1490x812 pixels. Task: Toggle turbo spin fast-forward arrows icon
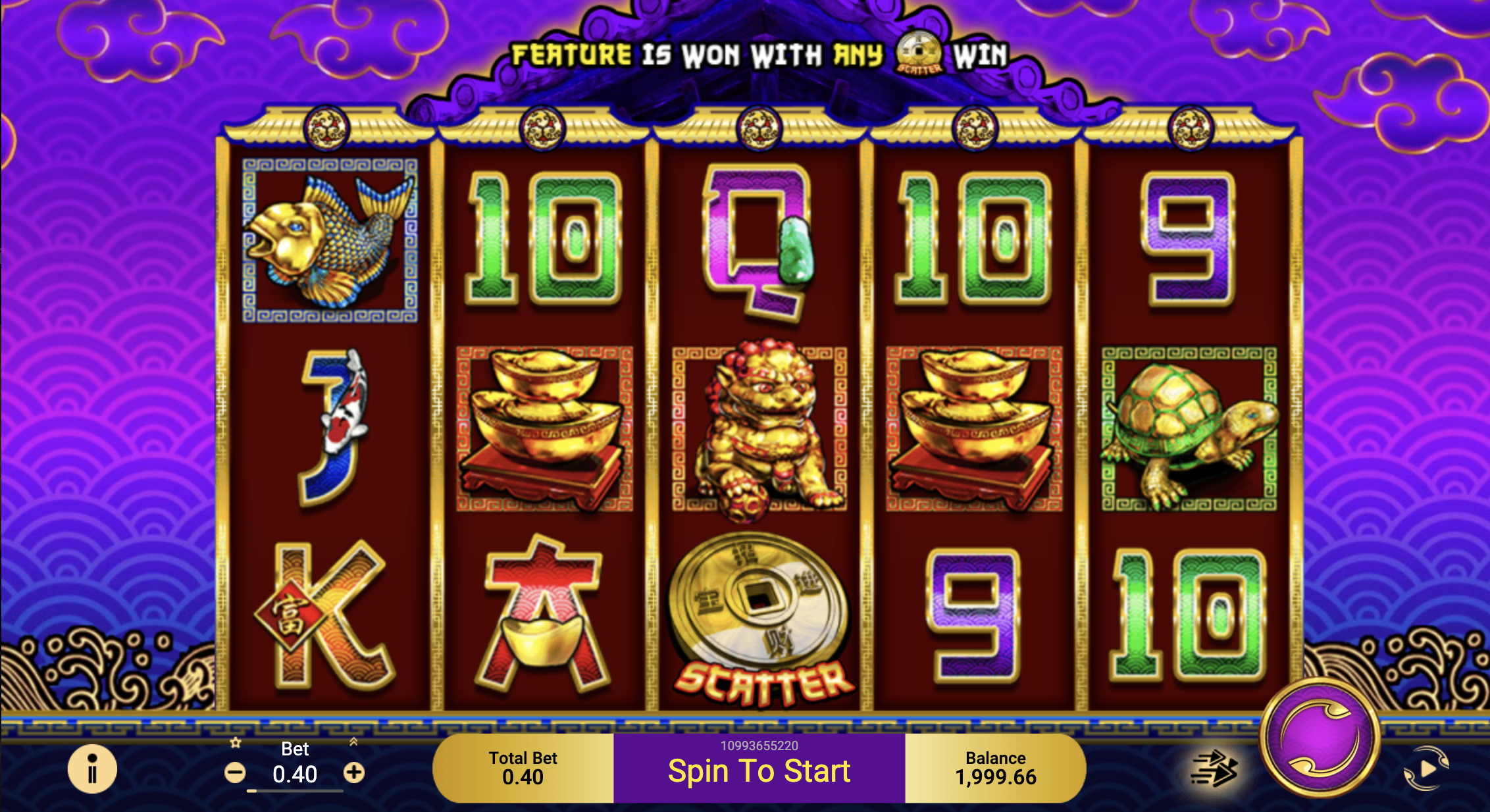click(x=1214, y=769)
